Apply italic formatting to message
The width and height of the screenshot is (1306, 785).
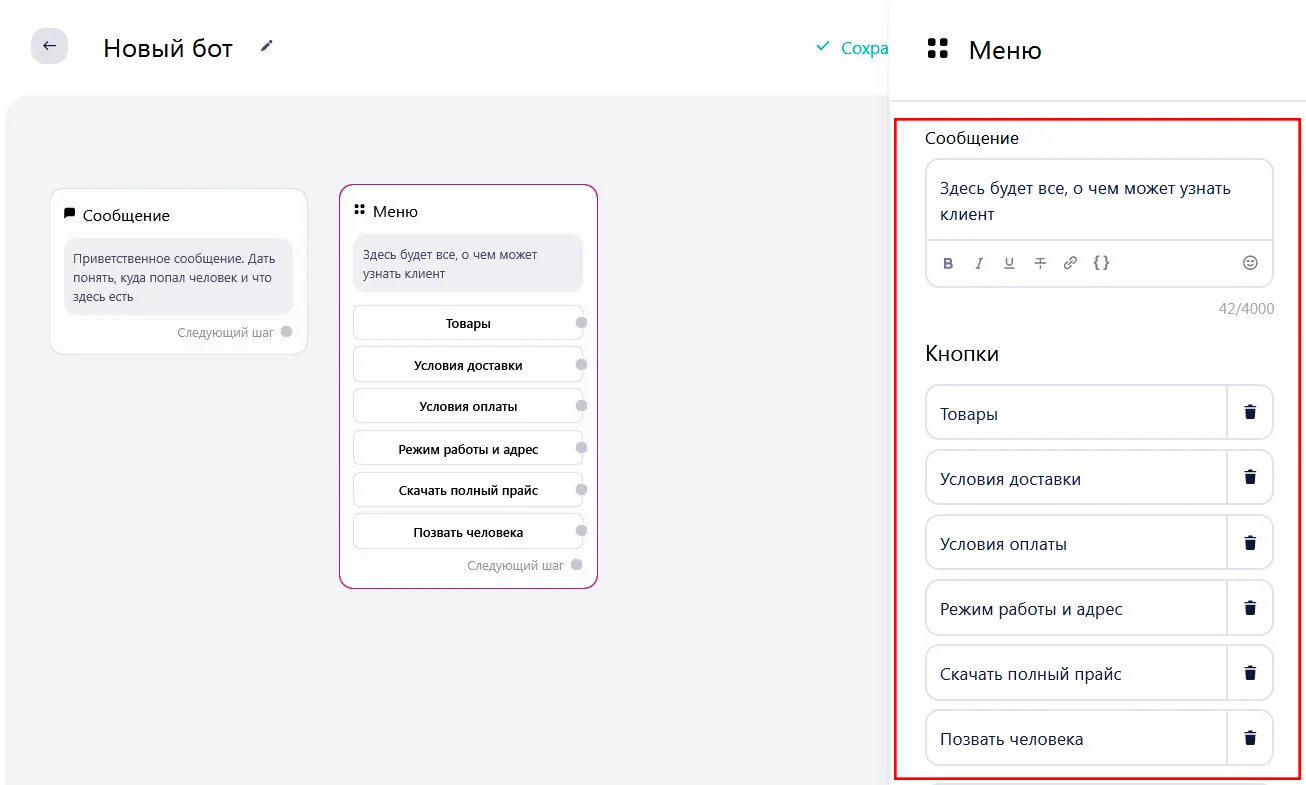point(979,263)
